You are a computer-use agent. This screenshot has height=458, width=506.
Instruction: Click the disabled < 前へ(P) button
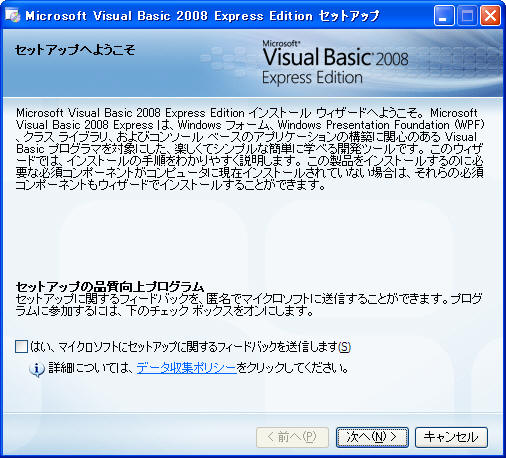(x=292, y=437)
